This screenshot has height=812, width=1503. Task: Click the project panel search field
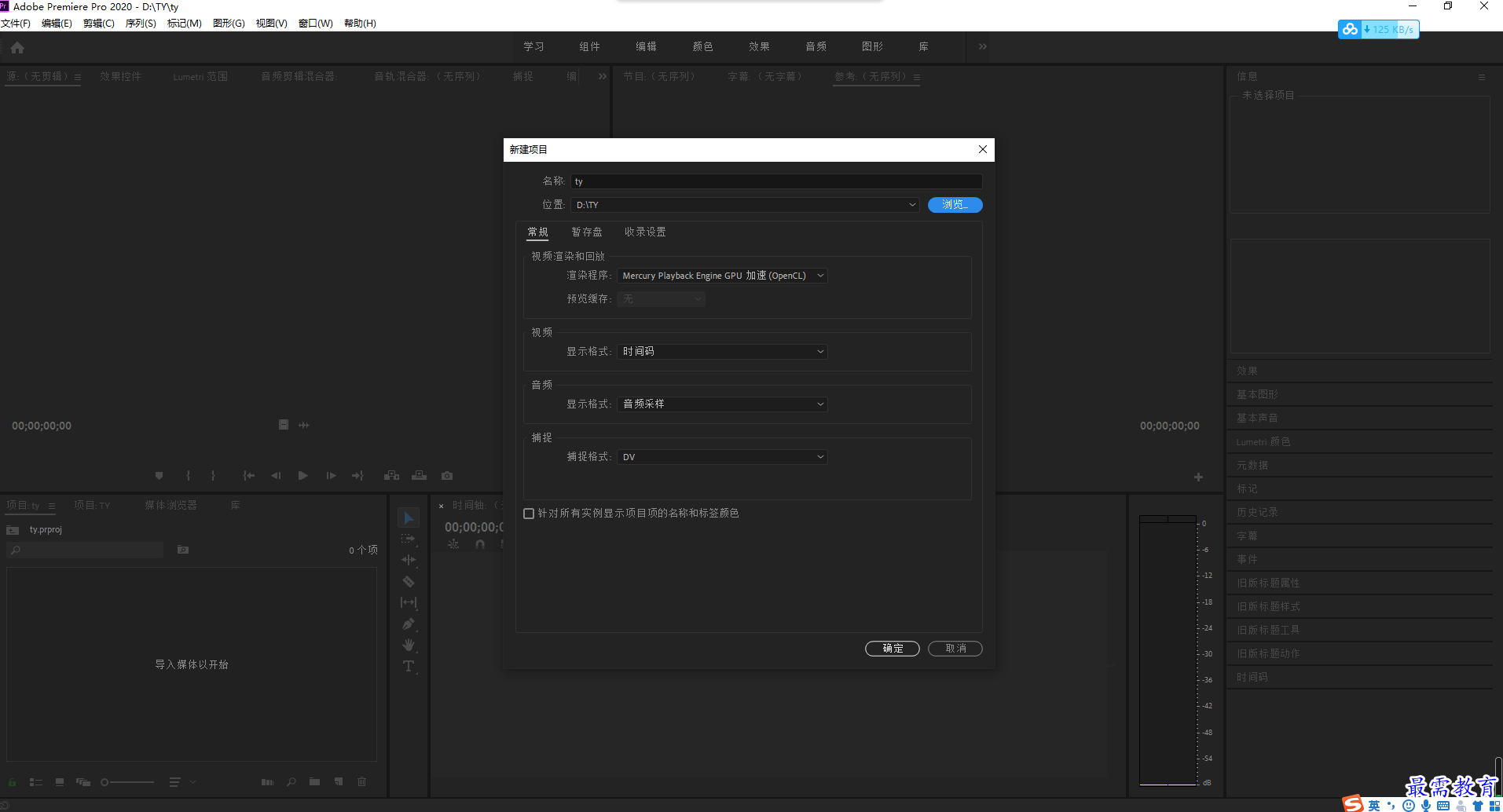[86, 550]
